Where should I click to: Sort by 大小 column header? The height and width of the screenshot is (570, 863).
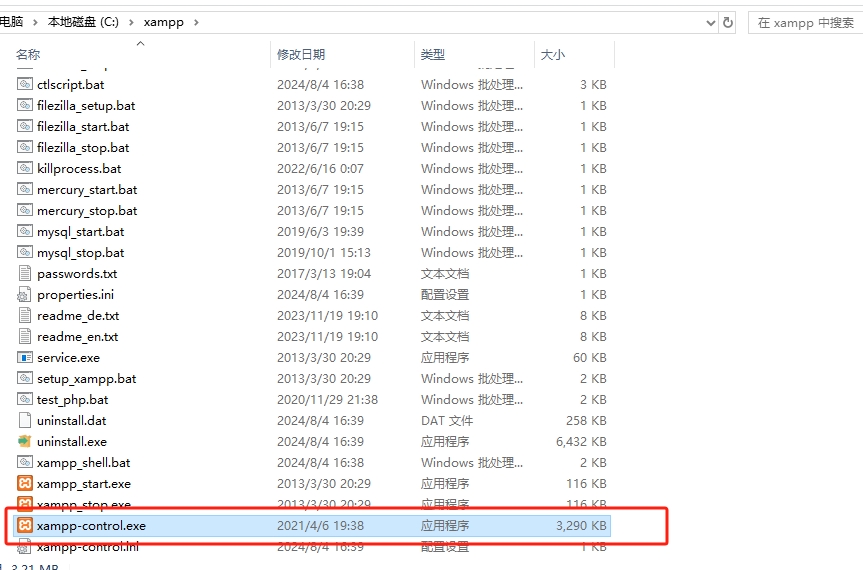553,54
